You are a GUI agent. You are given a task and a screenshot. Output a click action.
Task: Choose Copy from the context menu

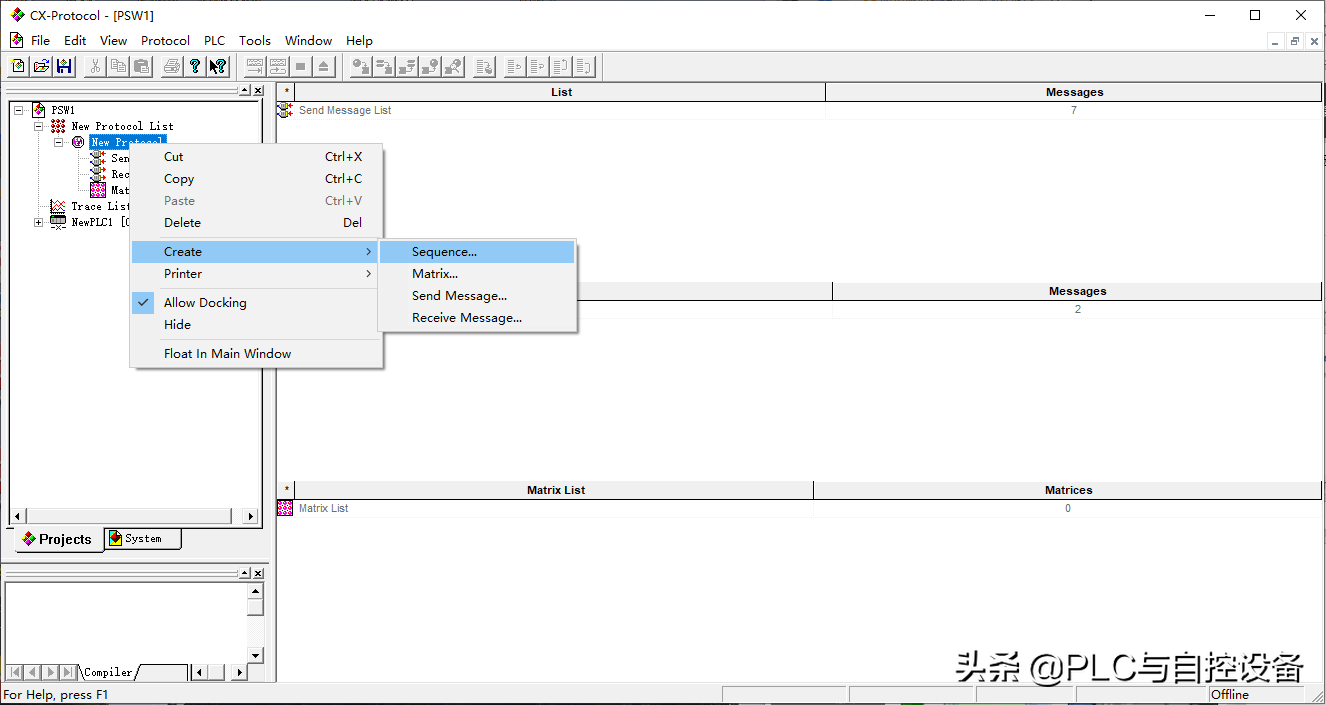pos(257,179)
